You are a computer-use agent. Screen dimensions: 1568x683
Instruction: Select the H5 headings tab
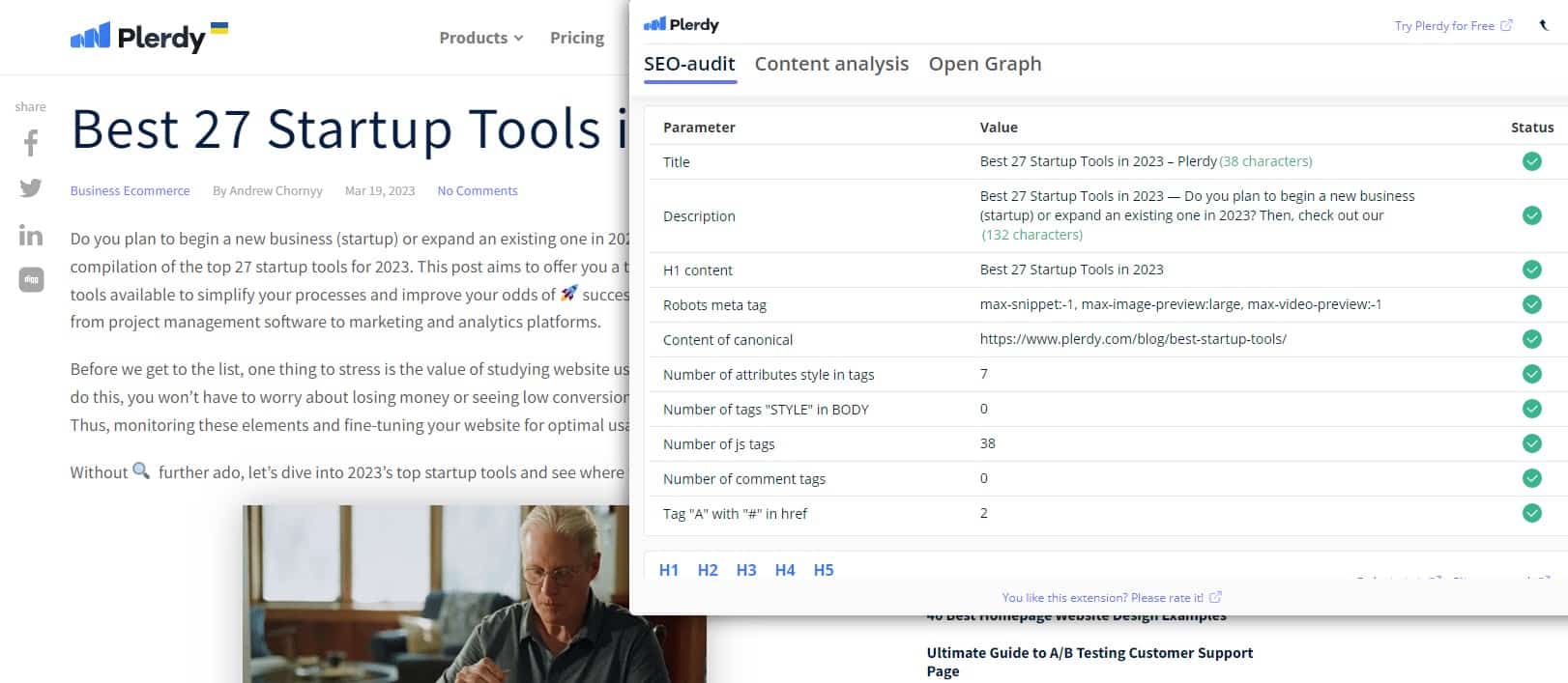click(824, 570)
